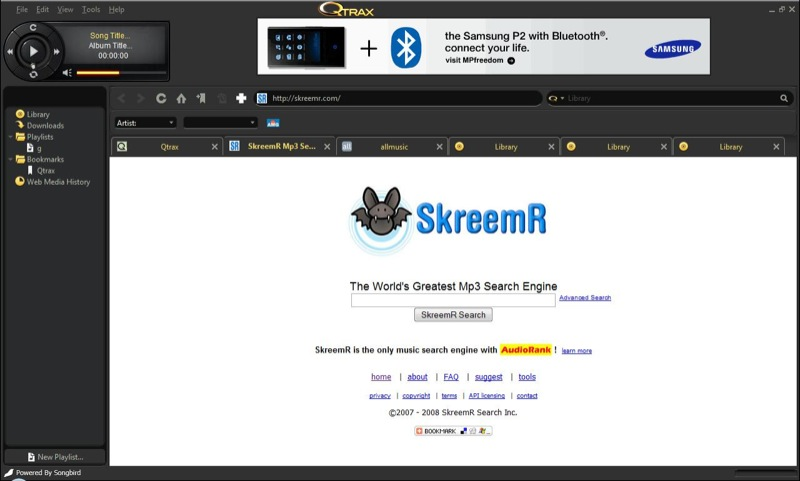Click the Samsung P2 Bluetooth ad banner
The width and height of the screenshot is (800, 481).
point(484,46)
